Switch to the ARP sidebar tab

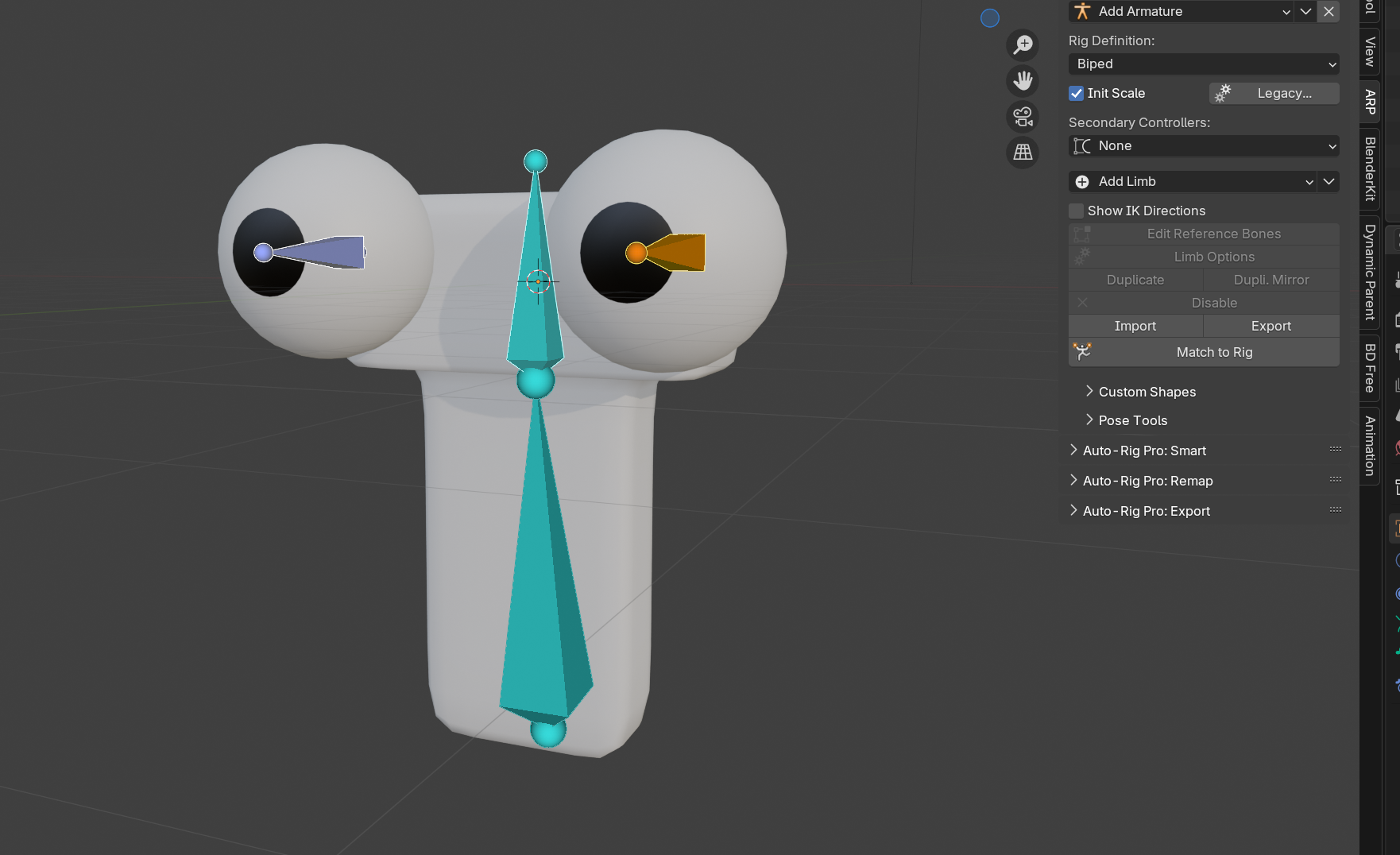click(1370, 102)
